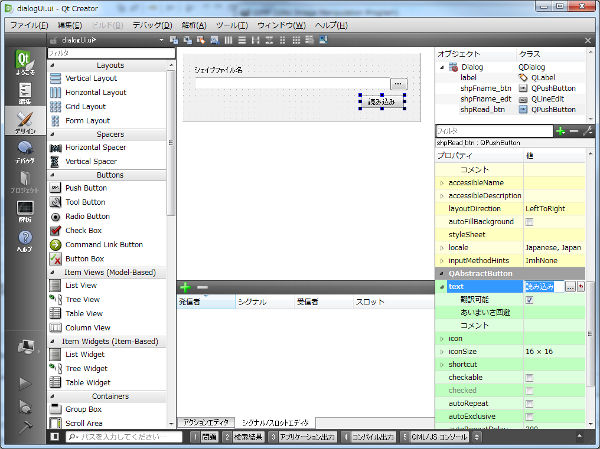Screen dimensions: 600x449
Task: Click the Build hammer icon
Action: pyautogui.click(x=25, y=426)
